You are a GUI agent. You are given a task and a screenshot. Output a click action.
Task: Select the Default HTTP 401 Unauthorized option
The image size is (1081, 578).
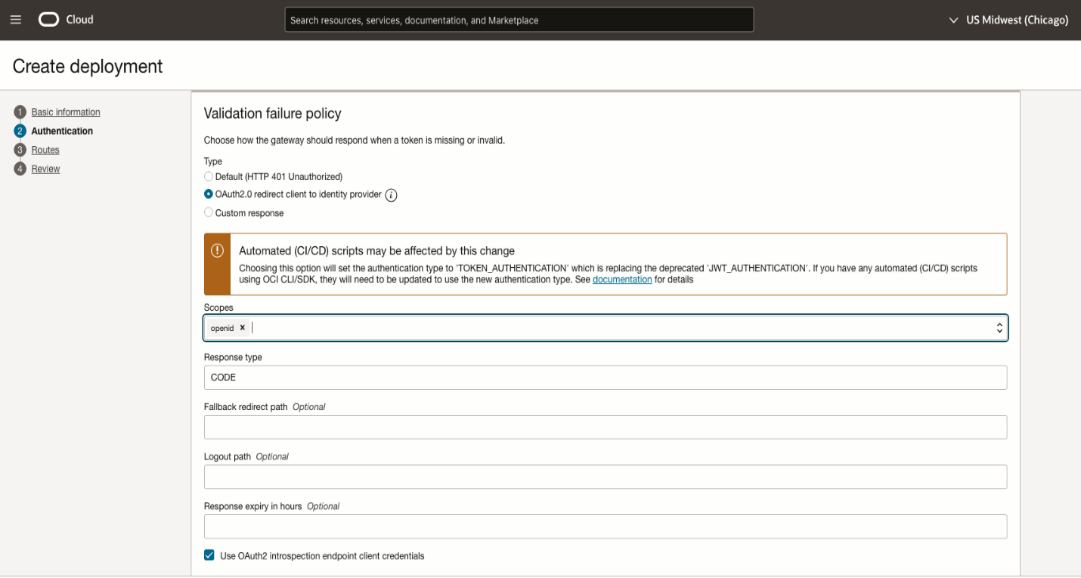coord(208,176)
